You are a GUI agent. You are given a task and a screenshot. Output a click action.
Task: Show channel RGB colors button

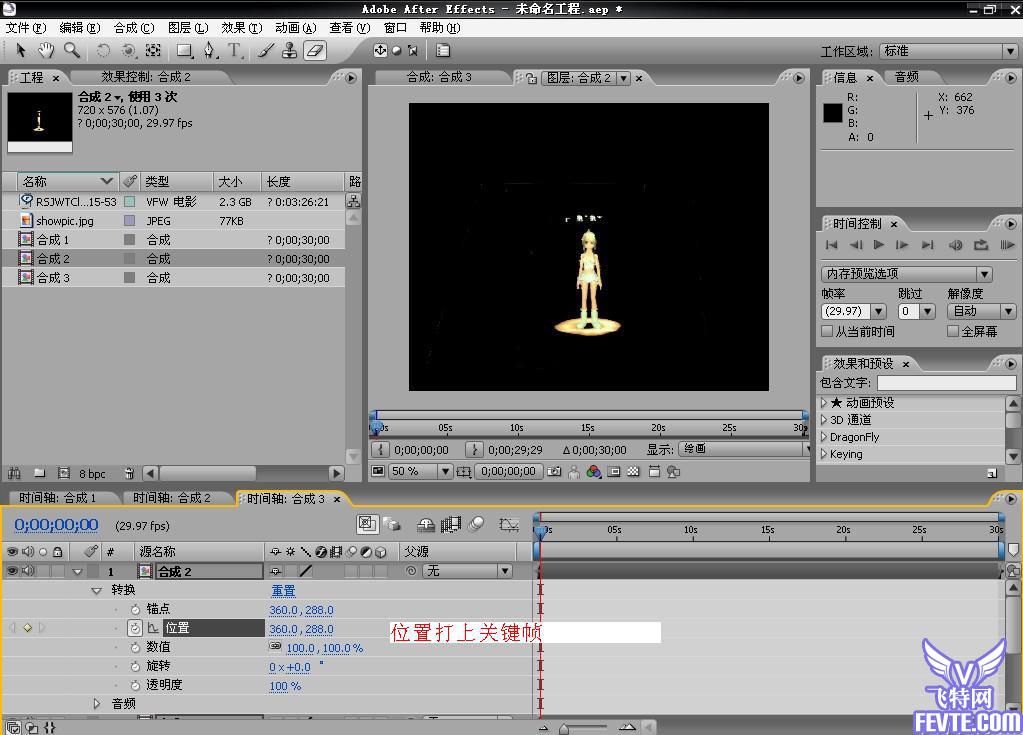[593, 472]
